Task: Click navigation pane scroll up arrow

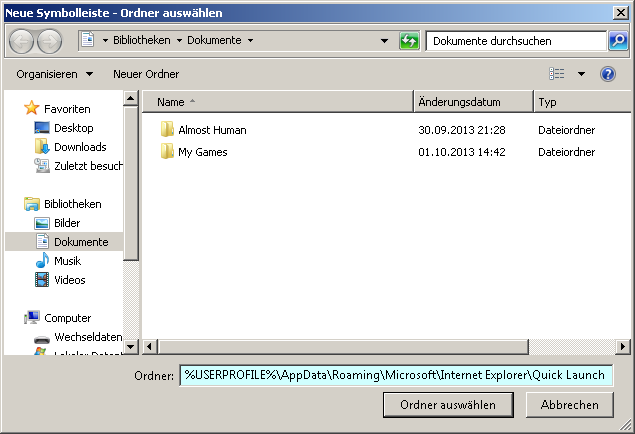Action: point(130,98)
